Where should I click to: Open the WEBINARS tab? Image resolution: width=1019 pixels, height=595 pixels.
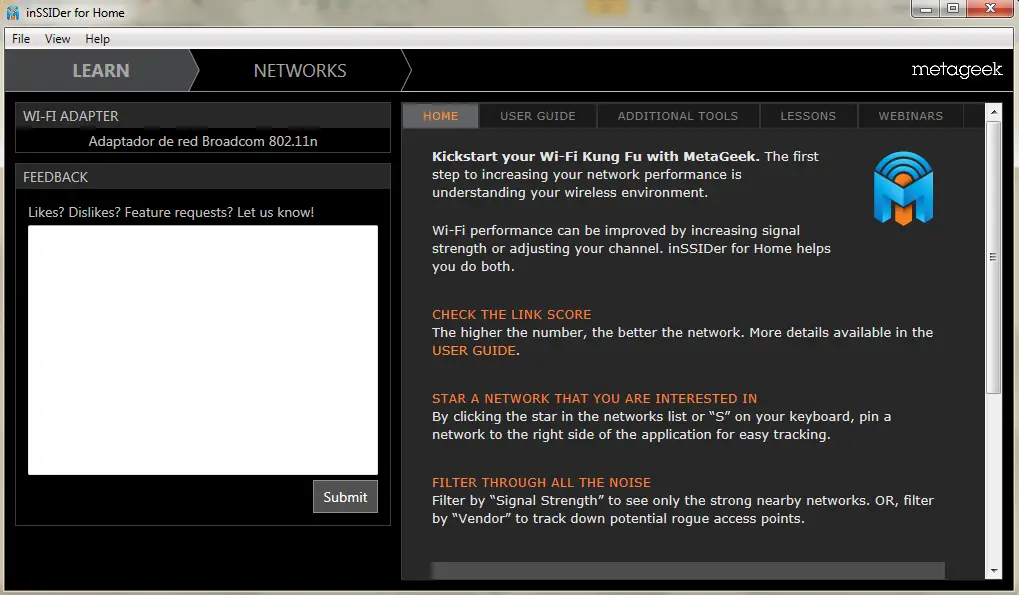(910, 116)
